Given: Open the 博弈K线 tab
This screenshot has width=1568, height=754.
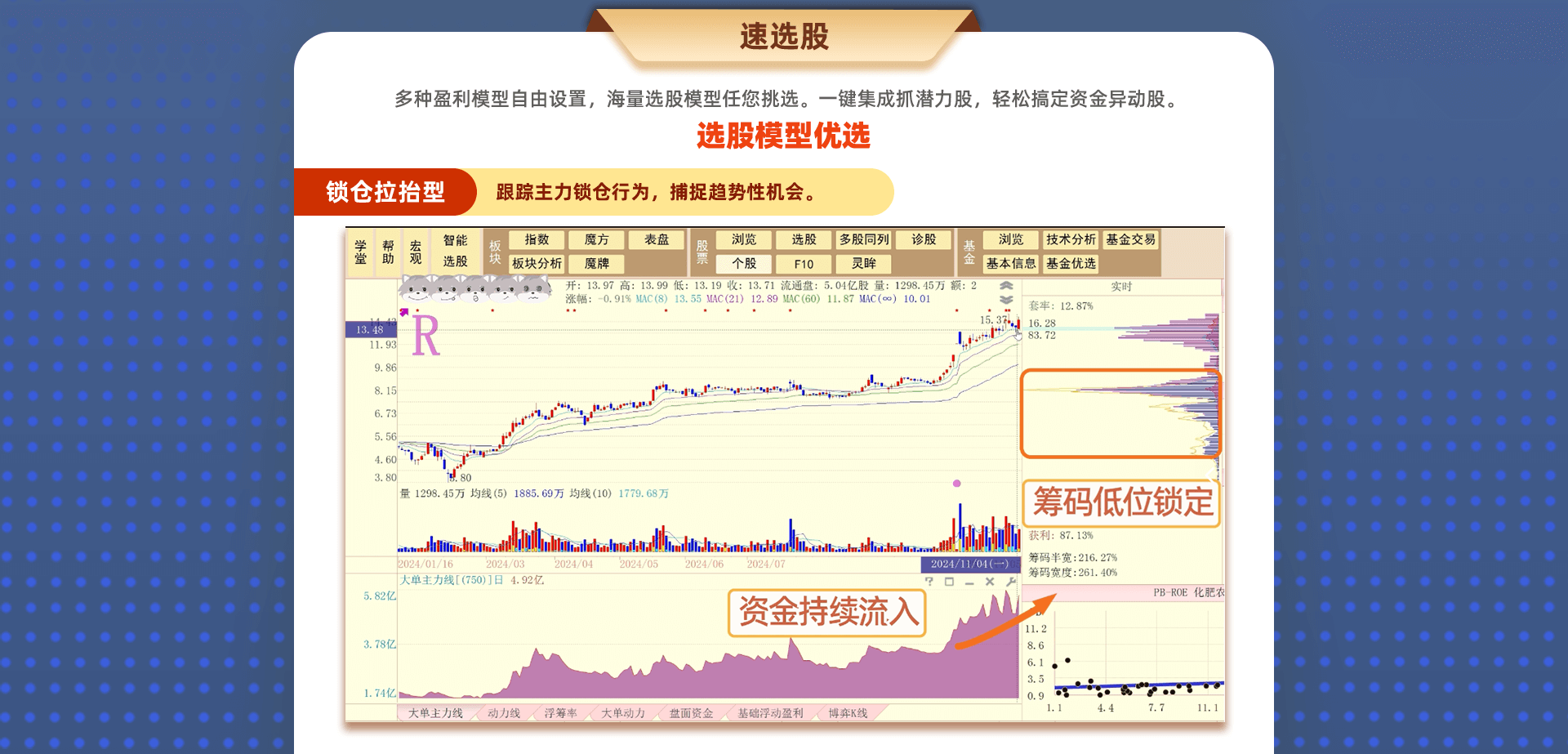Looking at the screenshot, I should 848,713.
